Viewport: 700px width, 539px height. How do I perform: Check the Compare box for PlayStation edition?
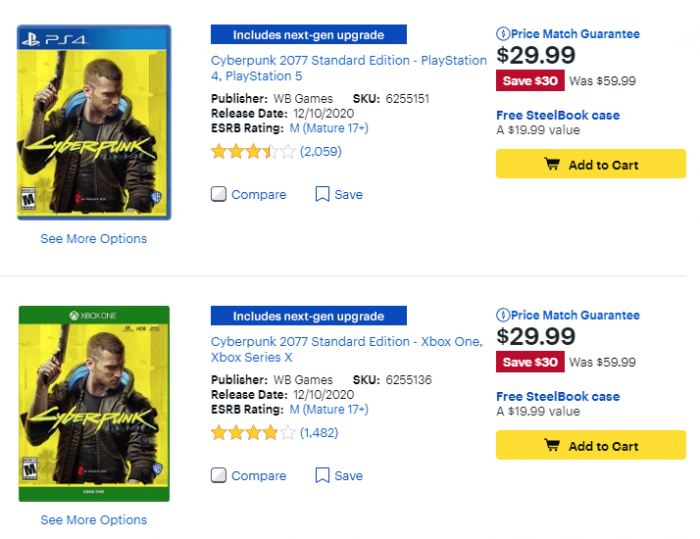(x=218, y=194)
